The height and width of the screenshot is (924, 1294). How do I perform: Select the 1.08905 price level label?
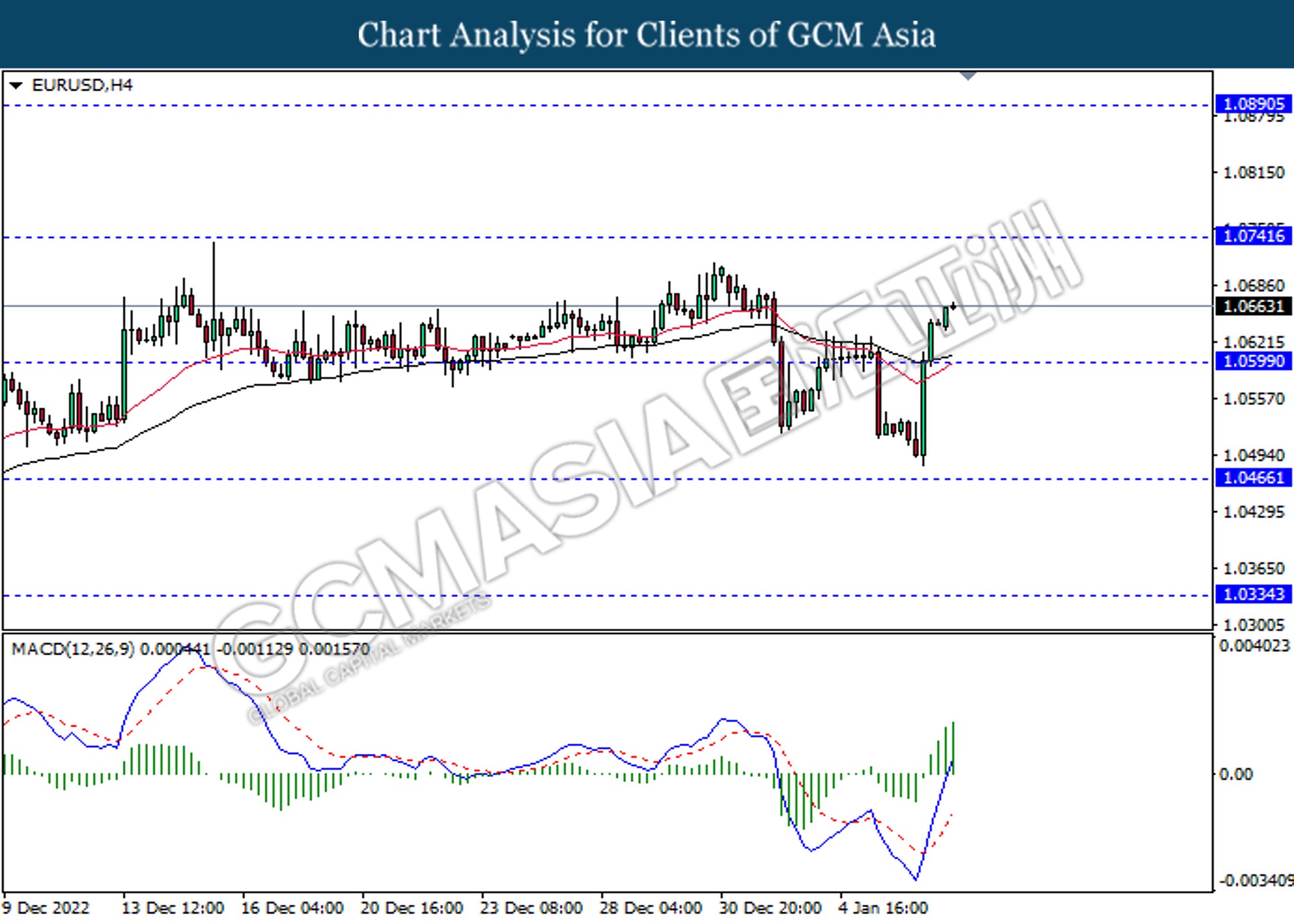1254,104
